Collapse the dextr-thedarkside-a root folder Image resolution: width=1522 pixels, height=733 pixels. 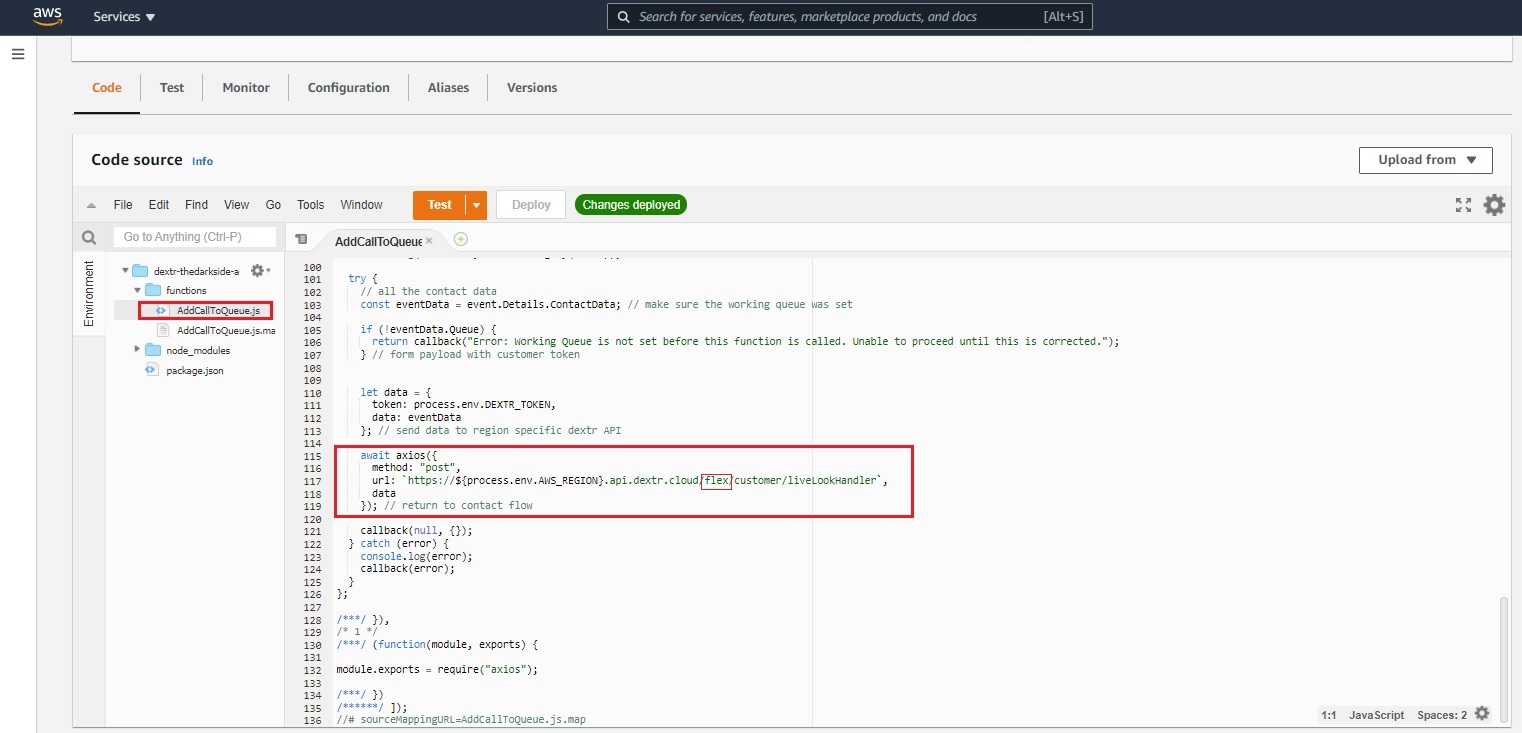(125, 271)
